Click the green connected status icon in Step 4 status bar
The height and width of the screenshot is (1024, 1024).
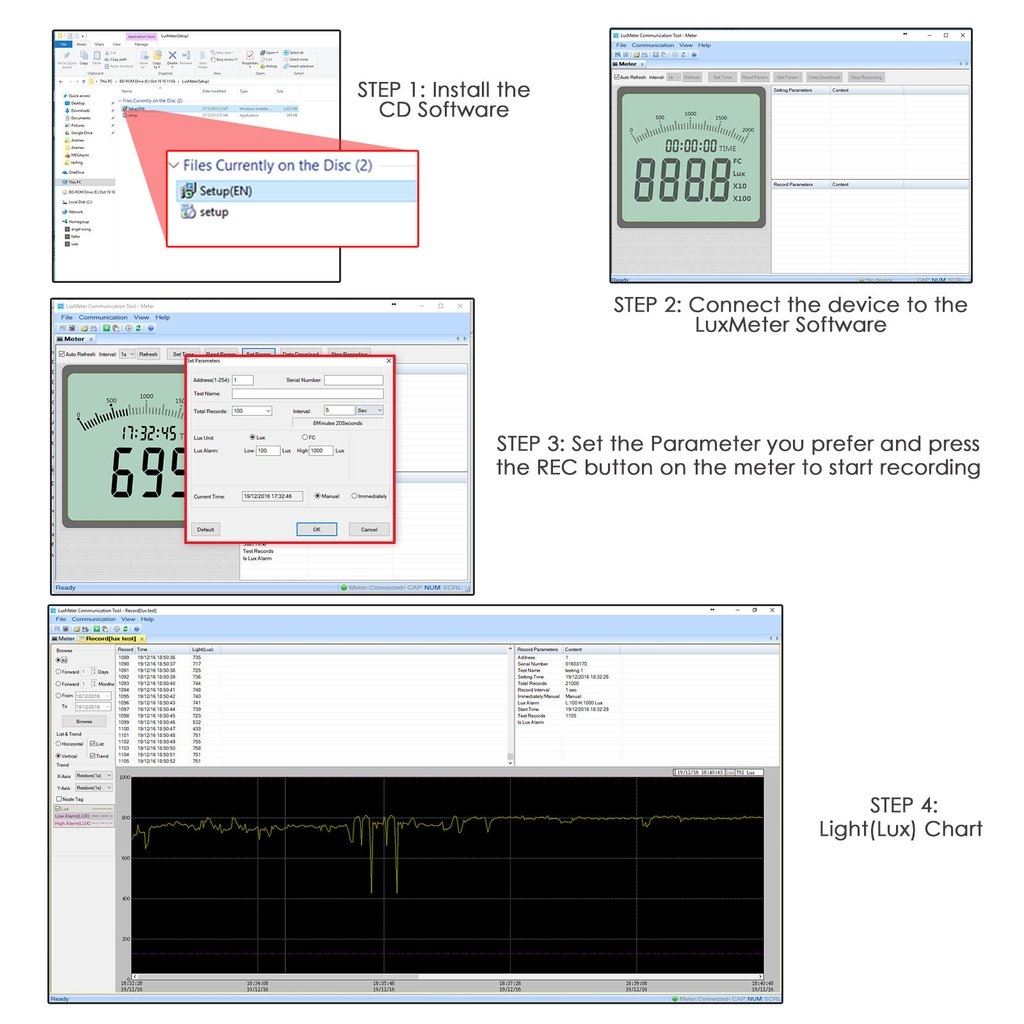(675, 999)
